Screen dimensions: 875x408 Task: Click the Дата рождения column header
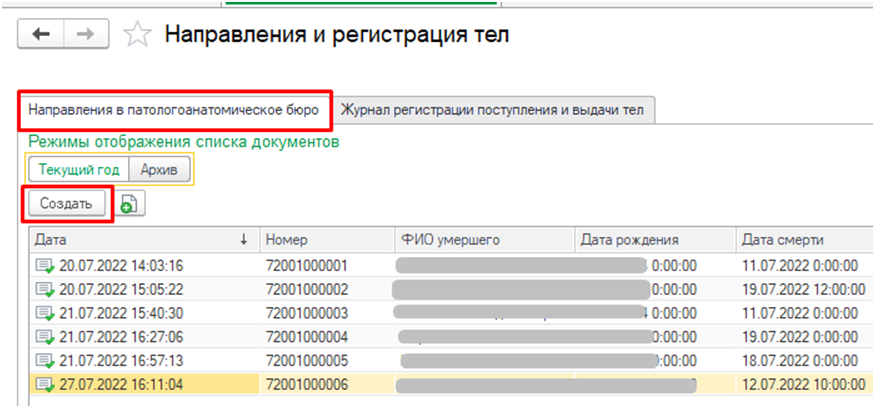[655, 240]
